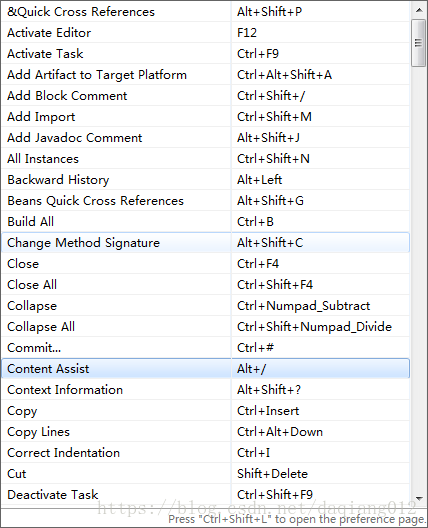Image resolution: width=428 pixels, height=528 pixels.
Task: Click the Ctrl+Shift+M shortcut cell
Action: click(321, 117)
